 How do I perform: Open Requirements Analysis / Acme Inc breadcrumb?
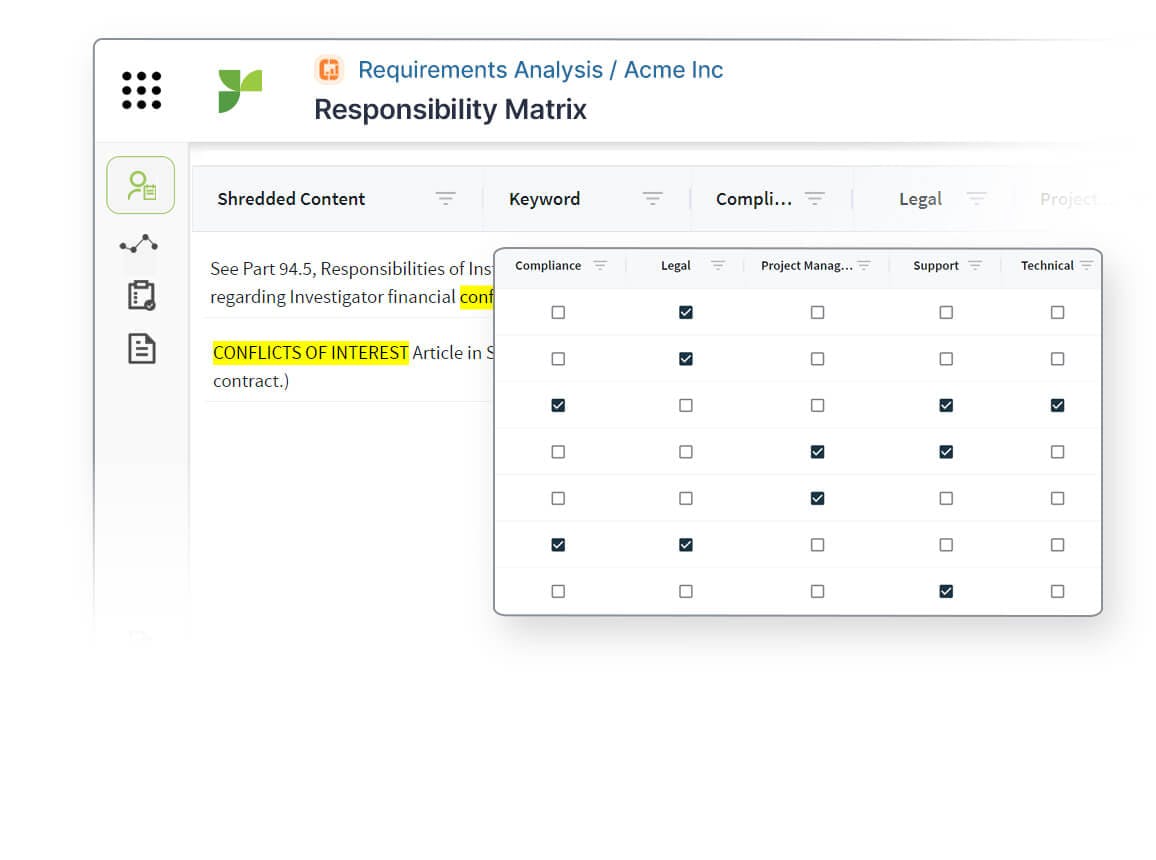pyautogui.click(x=540, y=69)
